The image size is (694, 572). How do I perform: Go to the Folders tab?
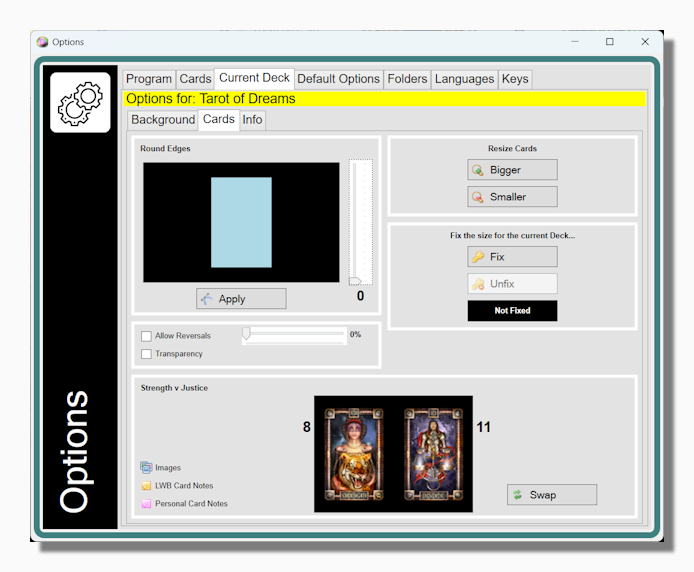[x=407, y=79]
